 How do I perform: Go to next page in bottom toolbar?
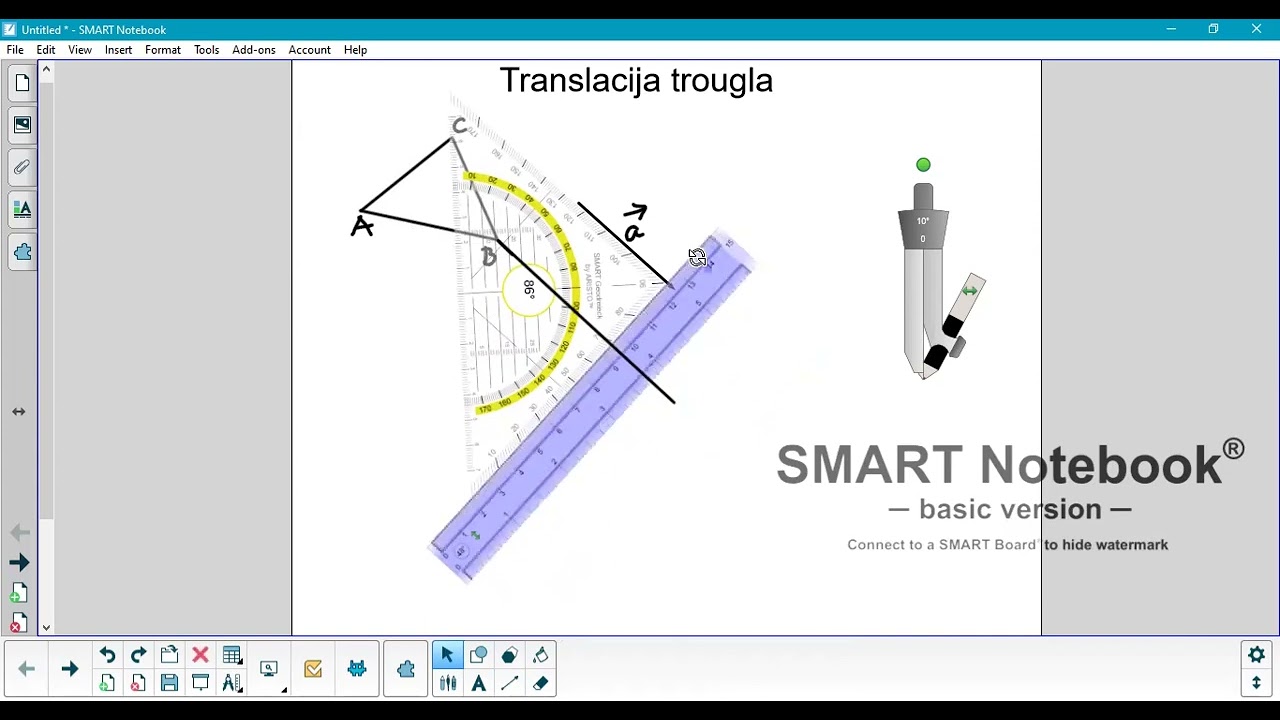(69, 669)
